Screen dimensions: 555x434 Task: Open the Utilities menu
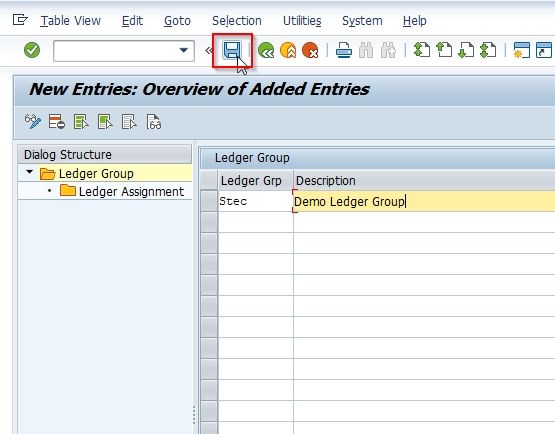pos(302,21)
